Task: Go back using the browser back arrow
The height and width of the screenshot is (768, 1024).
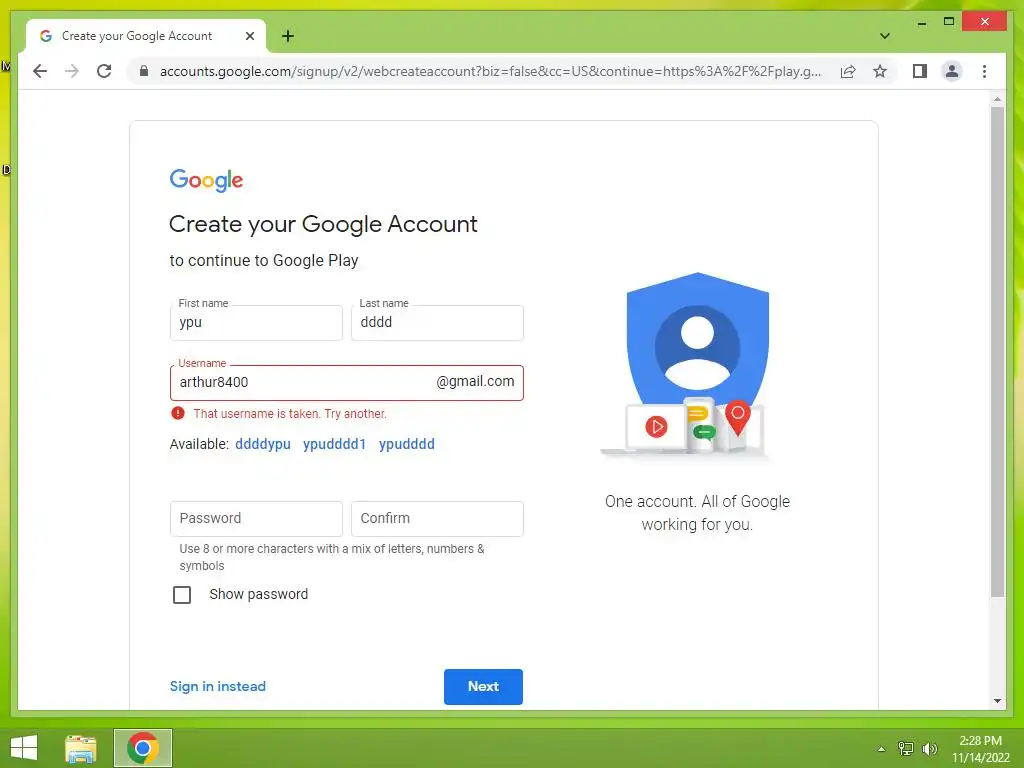Action: pyautogui.click(x=40, y=71)
